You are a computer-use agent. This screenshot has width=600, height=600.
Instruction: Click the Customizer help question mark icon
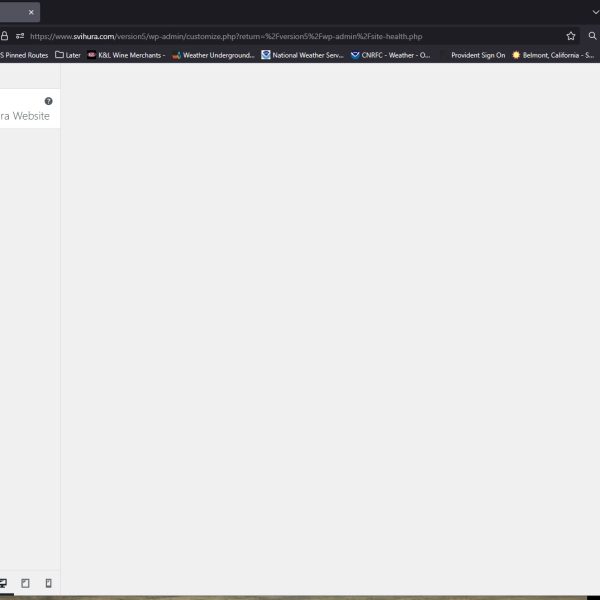tap(49, 101)
